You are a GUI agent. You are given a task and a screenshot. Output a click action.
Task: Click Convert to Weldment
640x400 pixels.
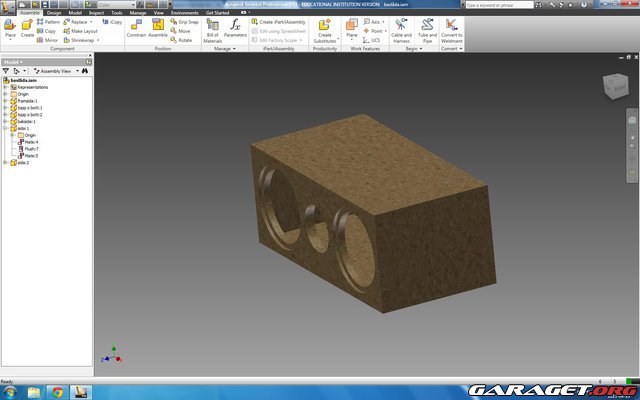pyautogui.click(x=452, y=29)
